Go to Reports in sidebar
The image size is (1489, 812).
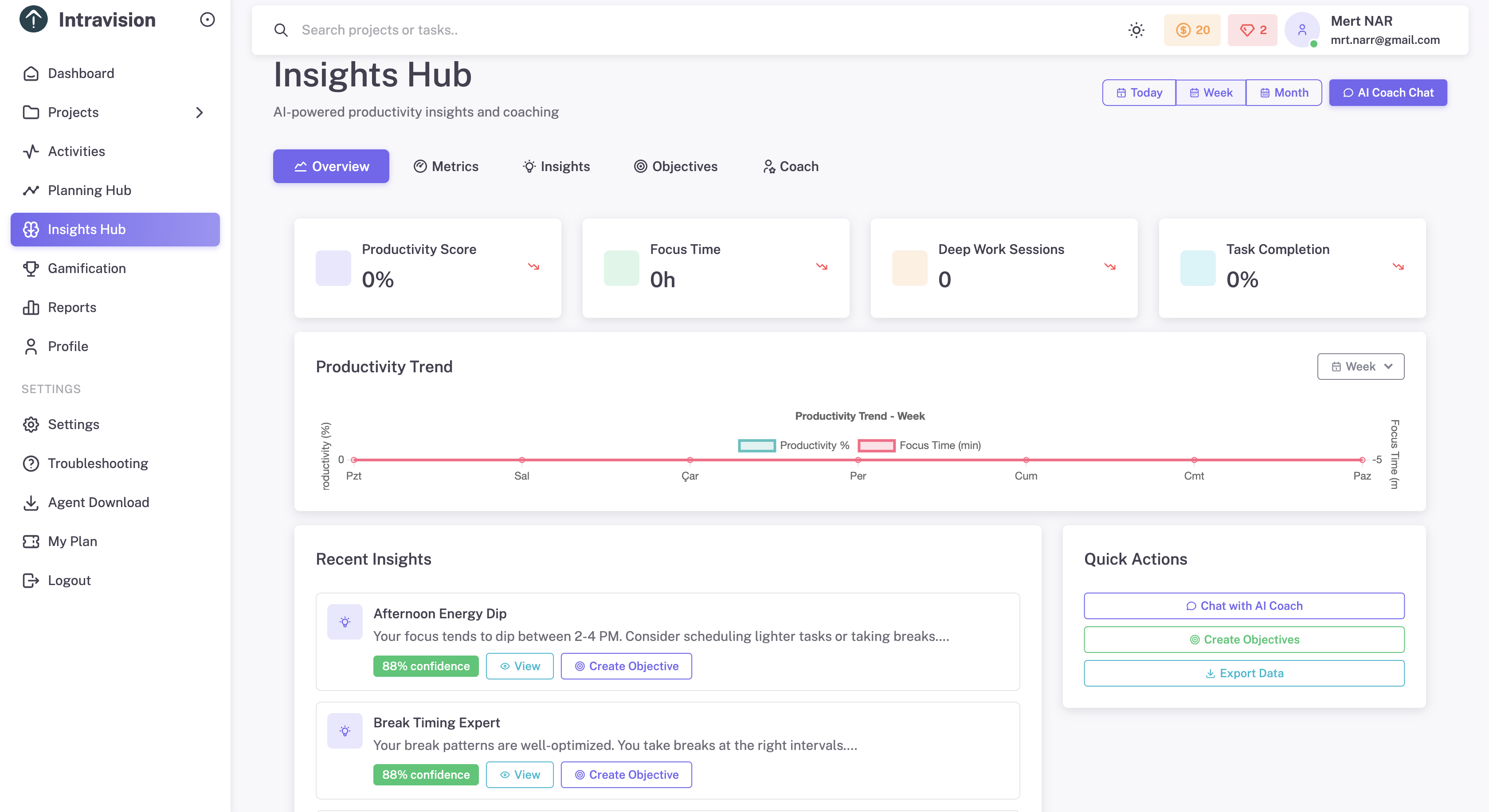[x=72, y=308]
